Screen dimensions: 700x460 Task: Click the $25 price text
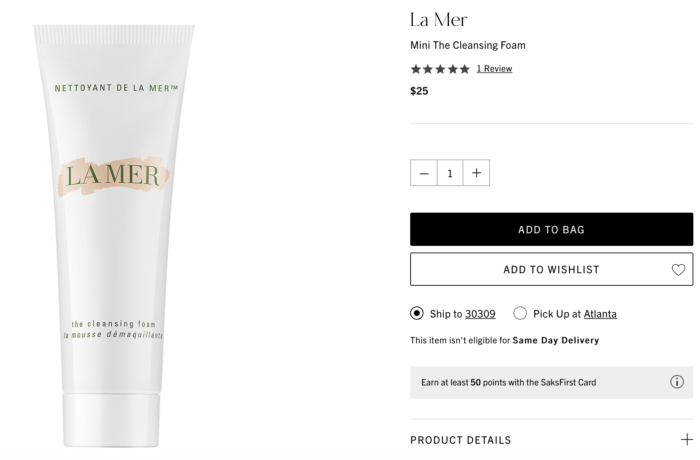(419, 91)
